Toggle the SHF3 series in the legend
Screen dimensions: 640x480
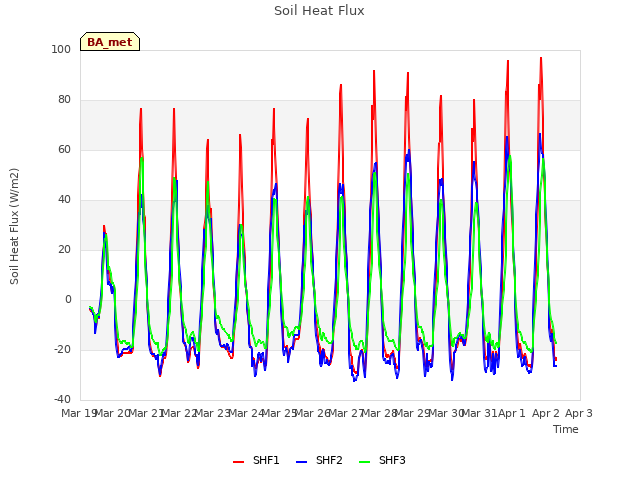point(382,460)
